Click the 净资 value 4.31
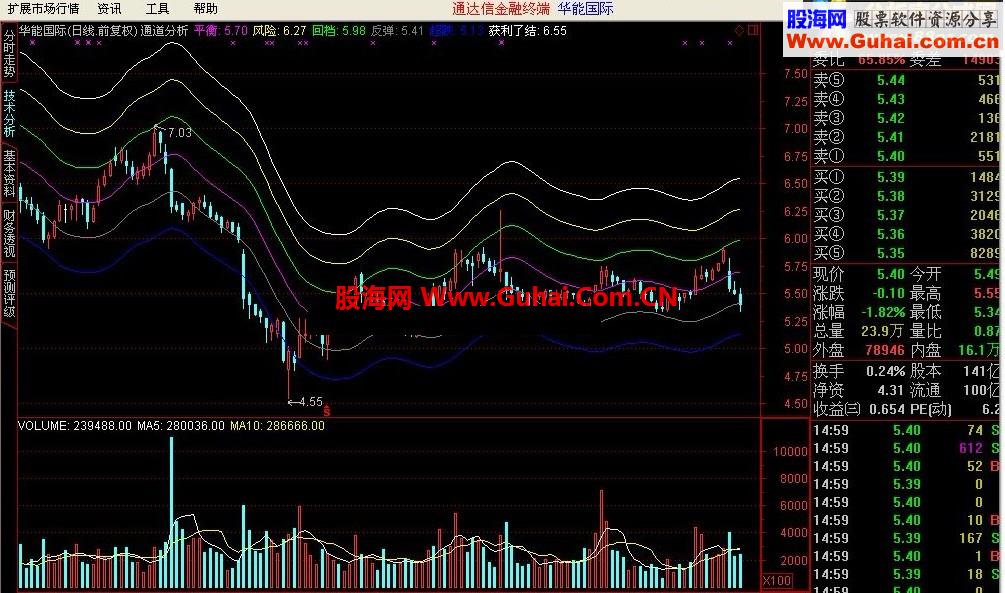Image resolution: width=1005 pixels, height=593 pixels. click(x=890, y=390)
